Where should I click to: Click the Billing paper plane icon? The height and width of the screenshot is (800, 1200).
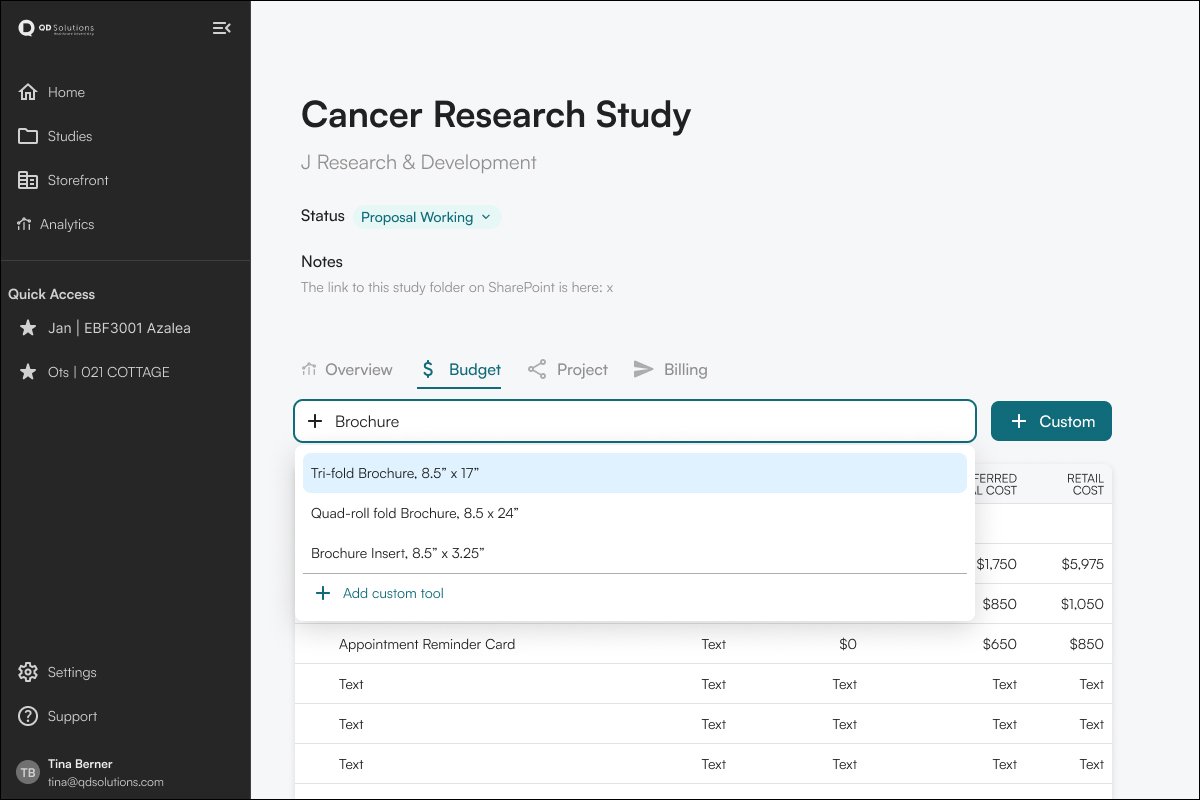click(x=644, y=370)
